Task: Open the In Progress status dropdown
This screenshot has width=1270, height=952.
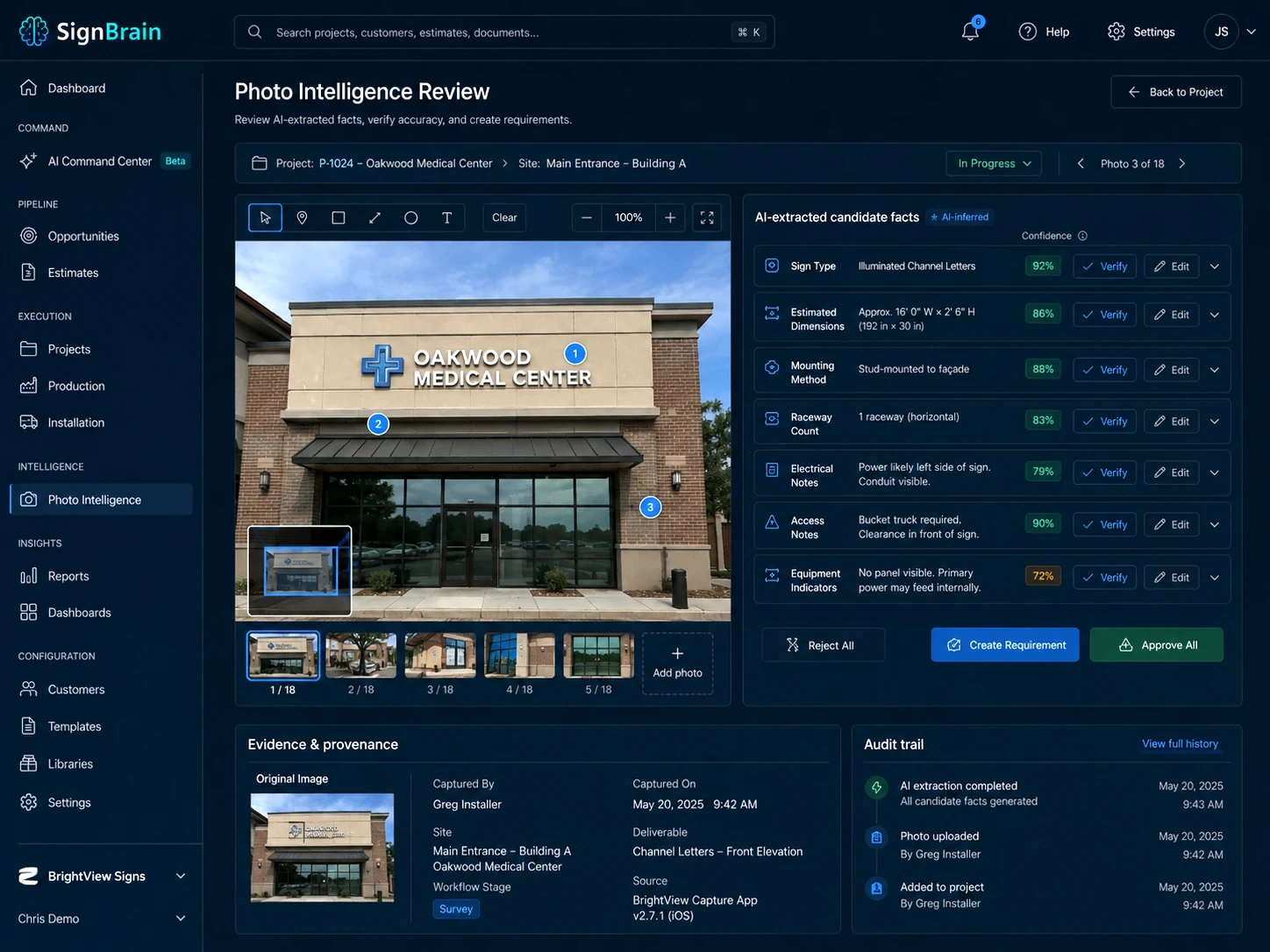Action: (x=994, y=164)
